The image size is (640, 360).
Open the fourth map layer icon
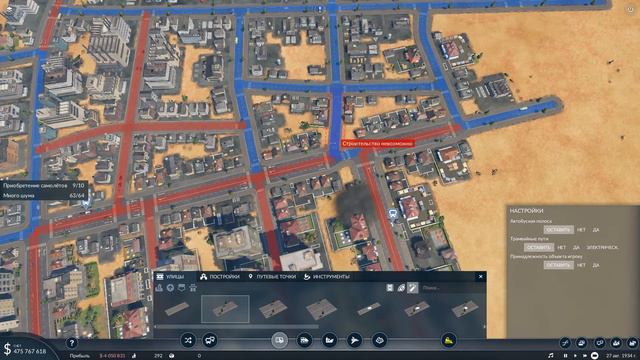coord(616,343)
